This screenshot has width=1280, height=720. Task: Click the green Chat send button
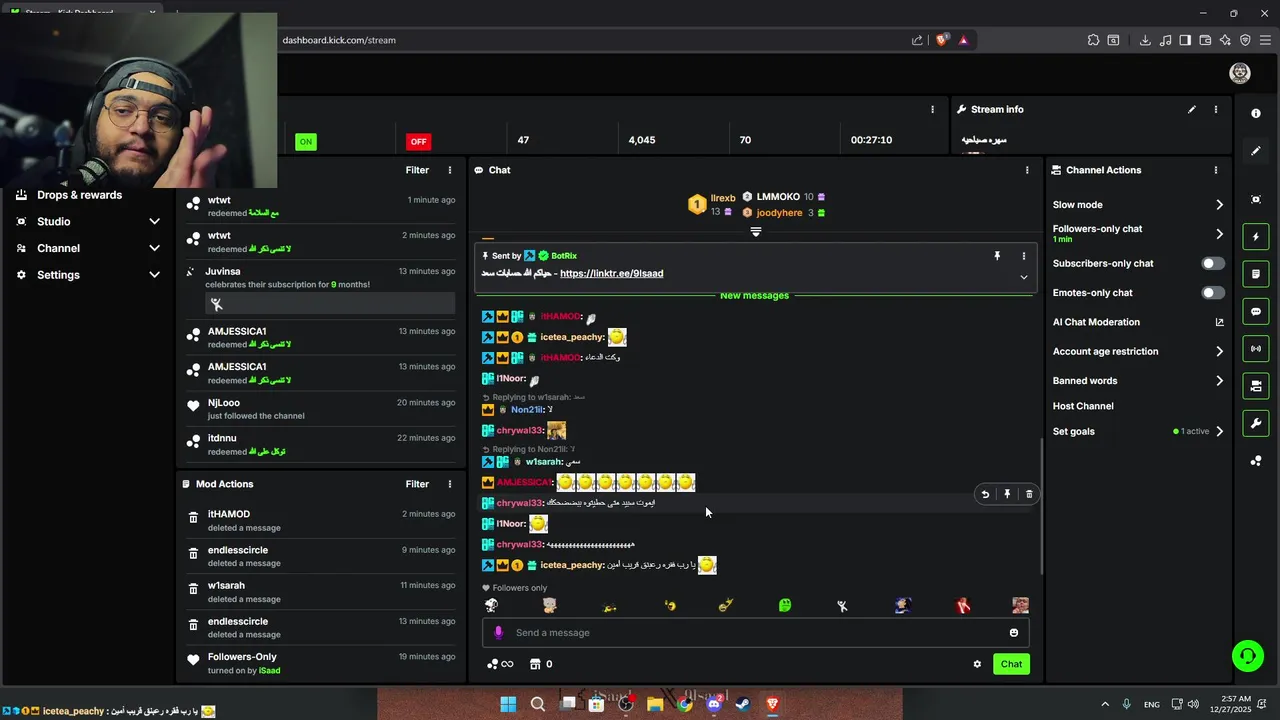pyautogui.click(x=1011, y=664)
